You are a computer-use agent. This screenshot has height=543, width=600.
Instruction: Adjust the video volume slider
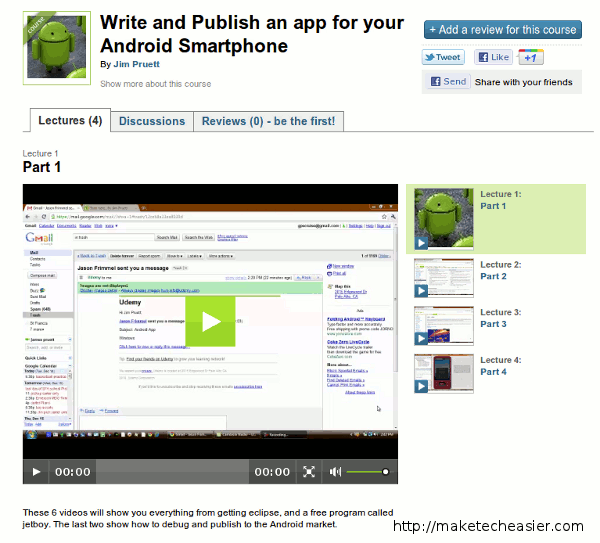[x=368, y=472]
